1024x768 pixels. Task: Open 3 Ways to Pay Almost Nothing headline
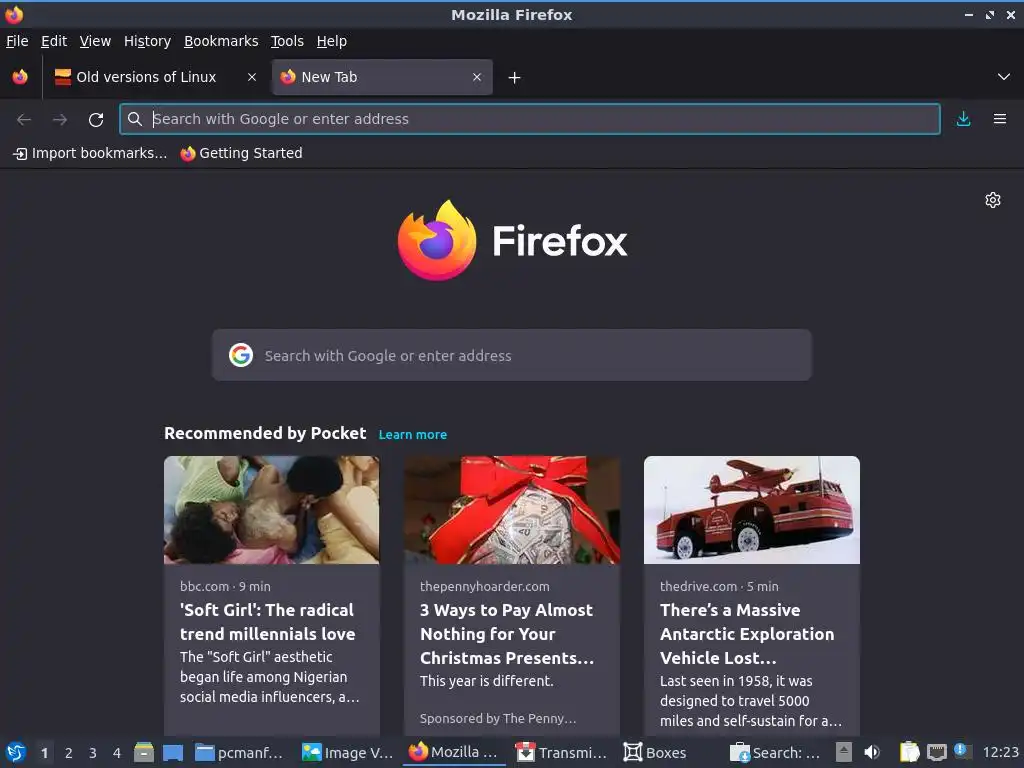tap(507, 634)
